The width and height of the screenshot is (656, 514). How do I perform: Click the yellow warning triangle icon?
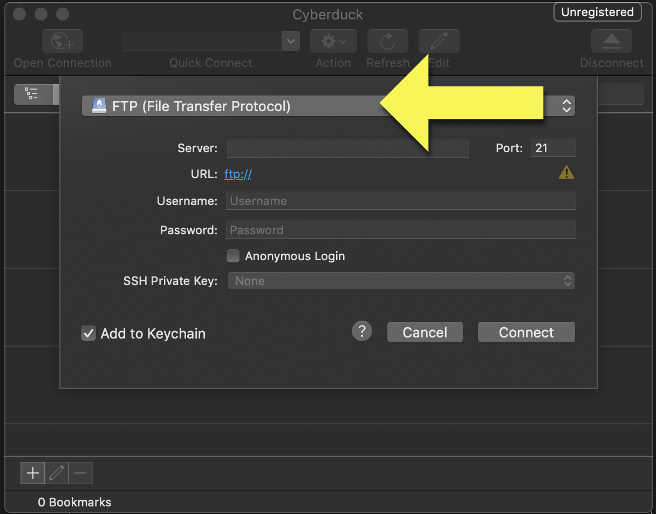(566, 173)
